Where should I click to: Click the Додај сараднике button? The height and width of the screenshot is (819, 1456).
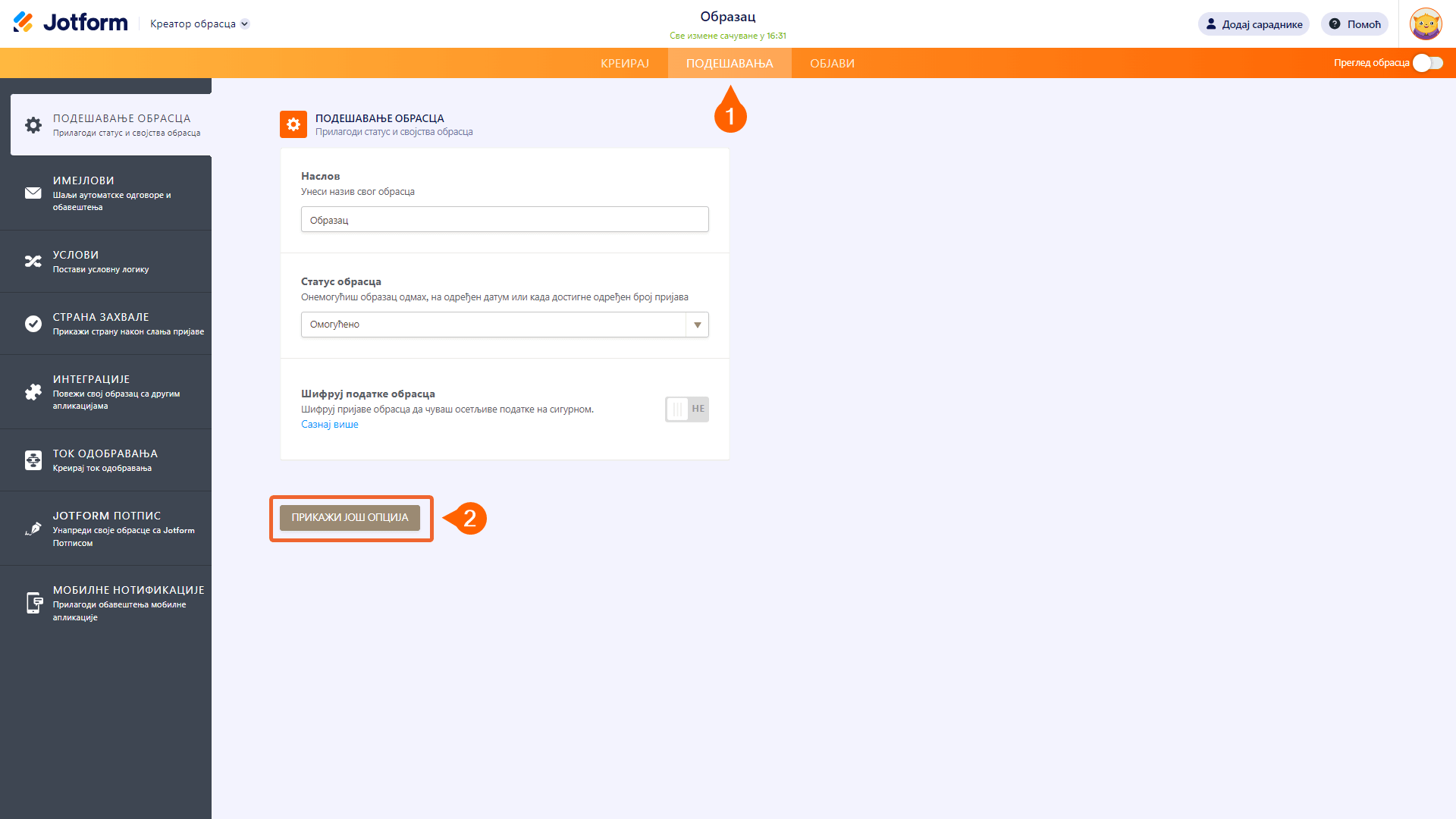tap(1254, 24)
